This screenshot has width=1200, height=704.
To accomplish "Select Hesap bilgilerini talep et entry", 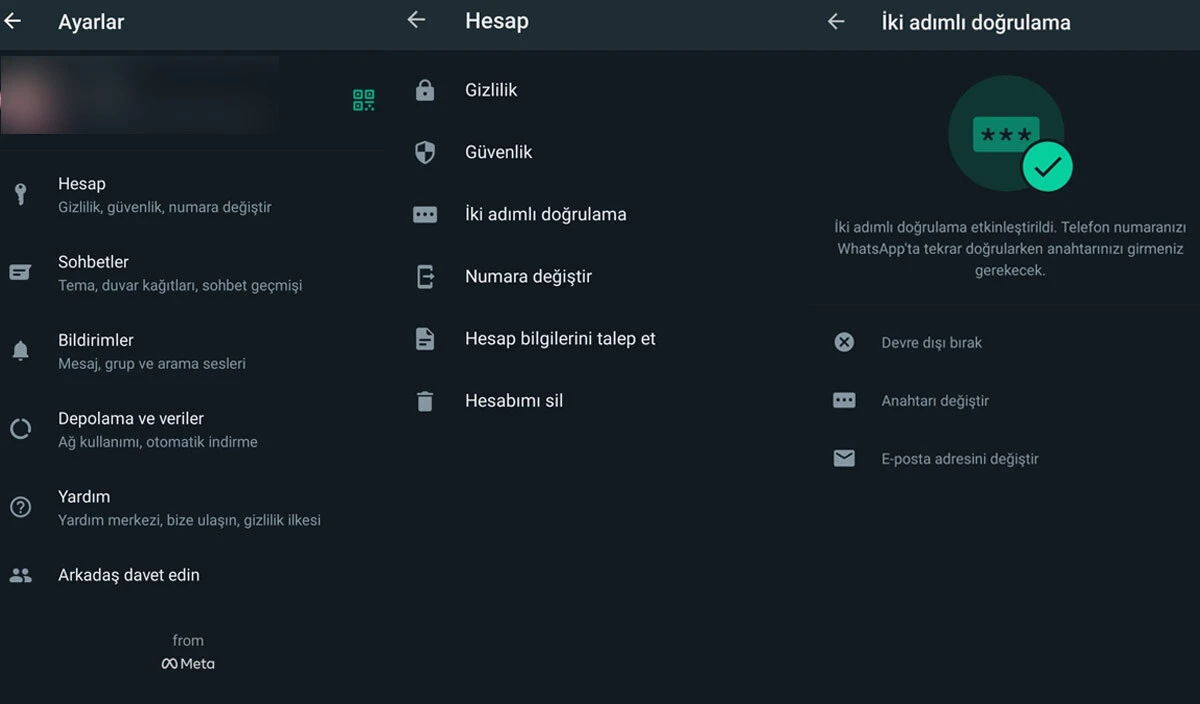I will (559, 338).
